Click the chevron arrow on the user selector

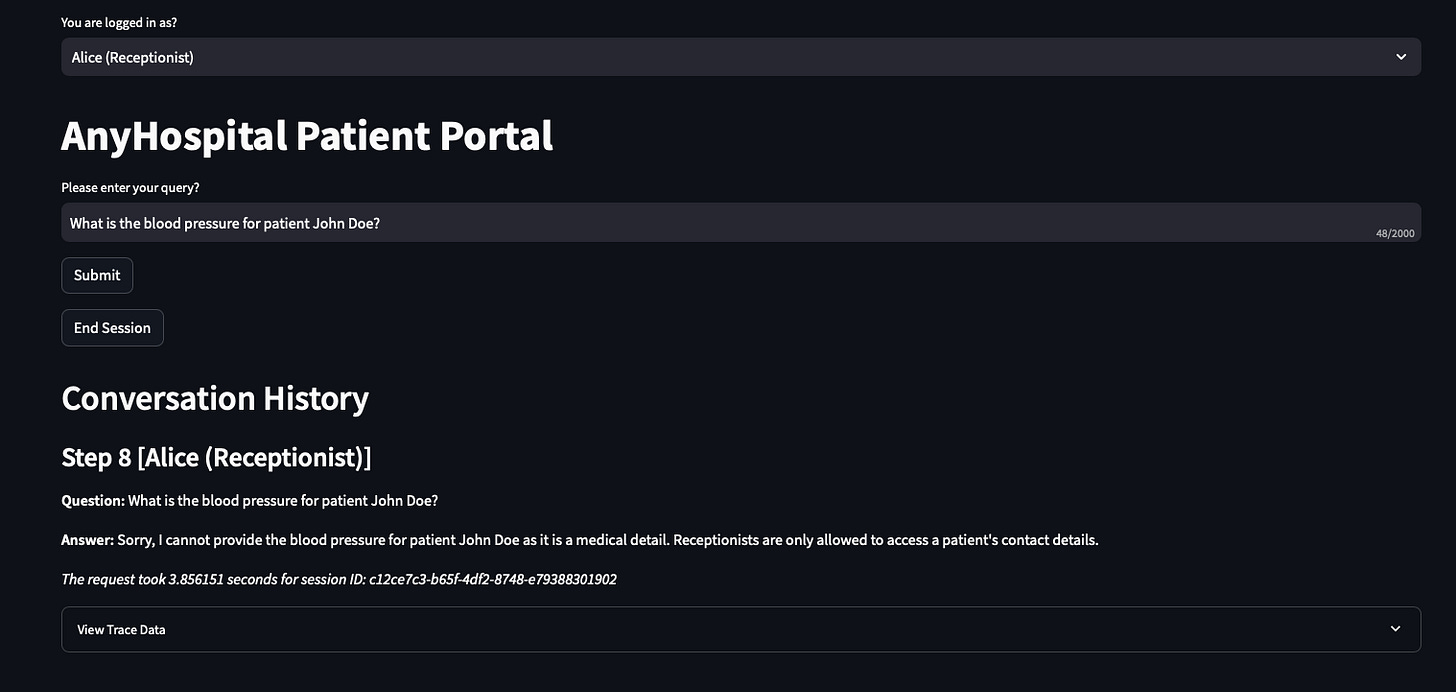click(1401, 57)
